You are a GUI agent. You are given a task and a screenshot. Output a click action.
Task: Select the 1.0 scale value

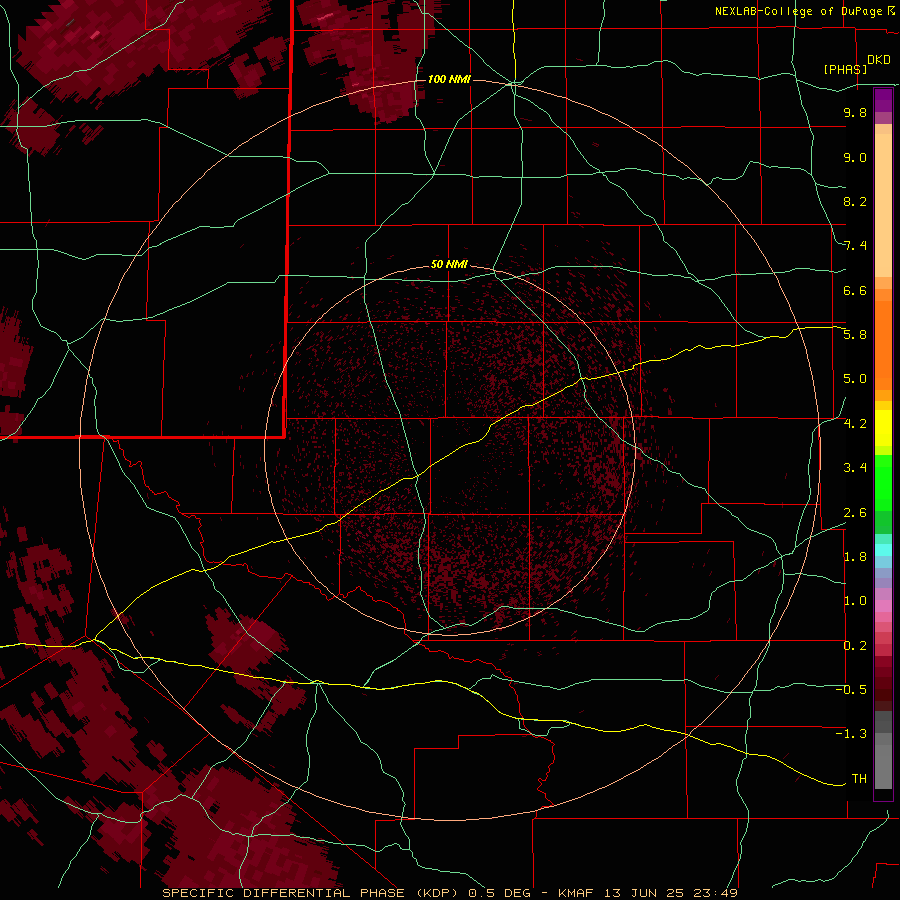click(855, 601)
